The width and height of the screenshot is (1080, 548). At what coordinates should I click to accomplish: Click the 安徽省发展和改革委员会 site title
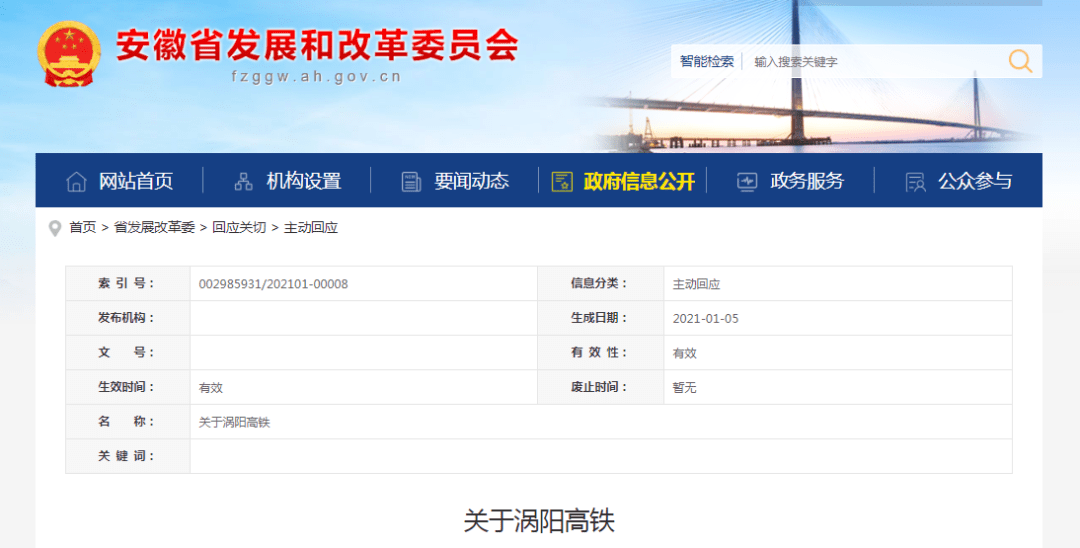[317, 45]
